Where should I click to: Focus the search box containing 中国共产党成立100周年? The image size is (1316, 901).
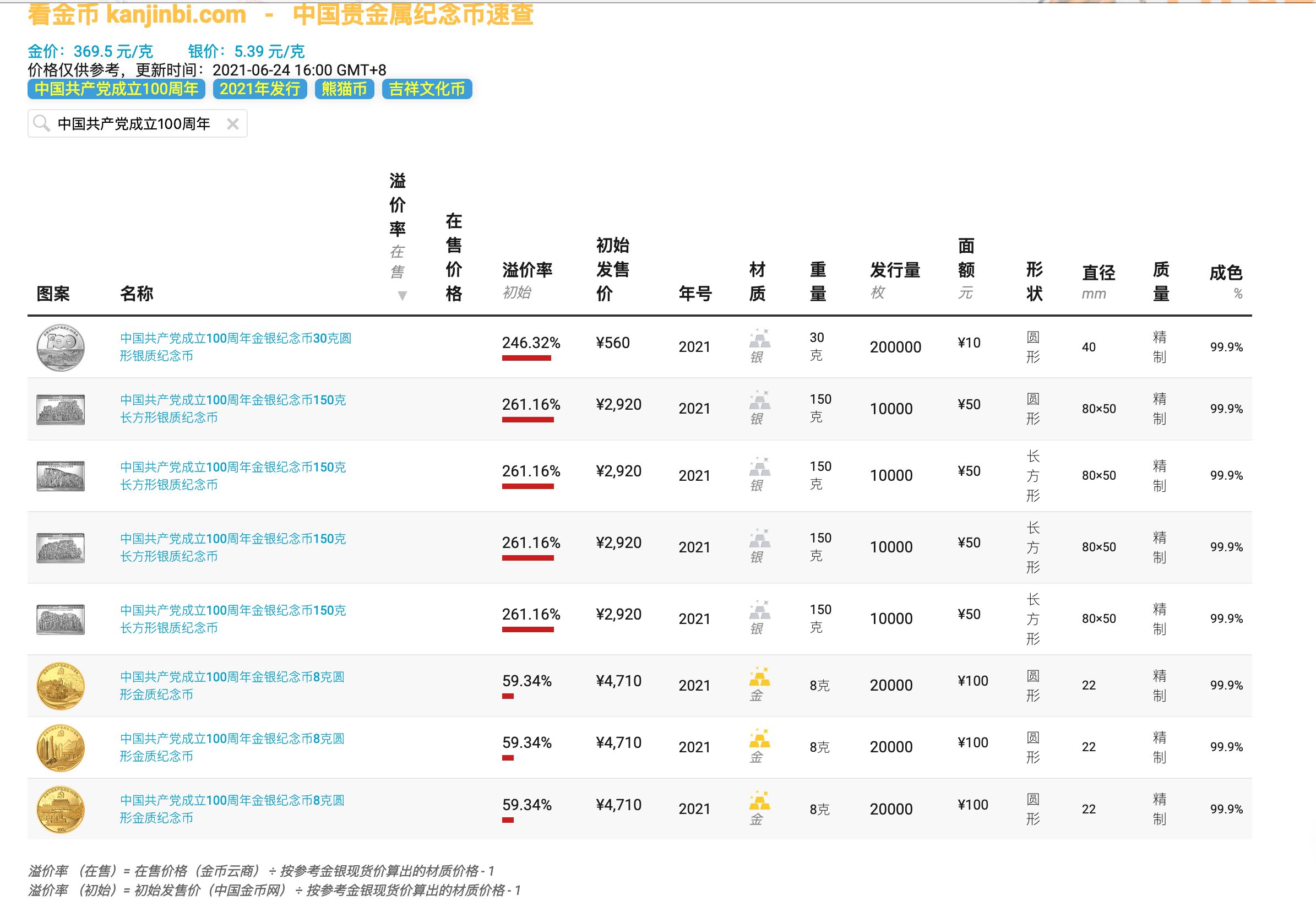pos(136,123)
